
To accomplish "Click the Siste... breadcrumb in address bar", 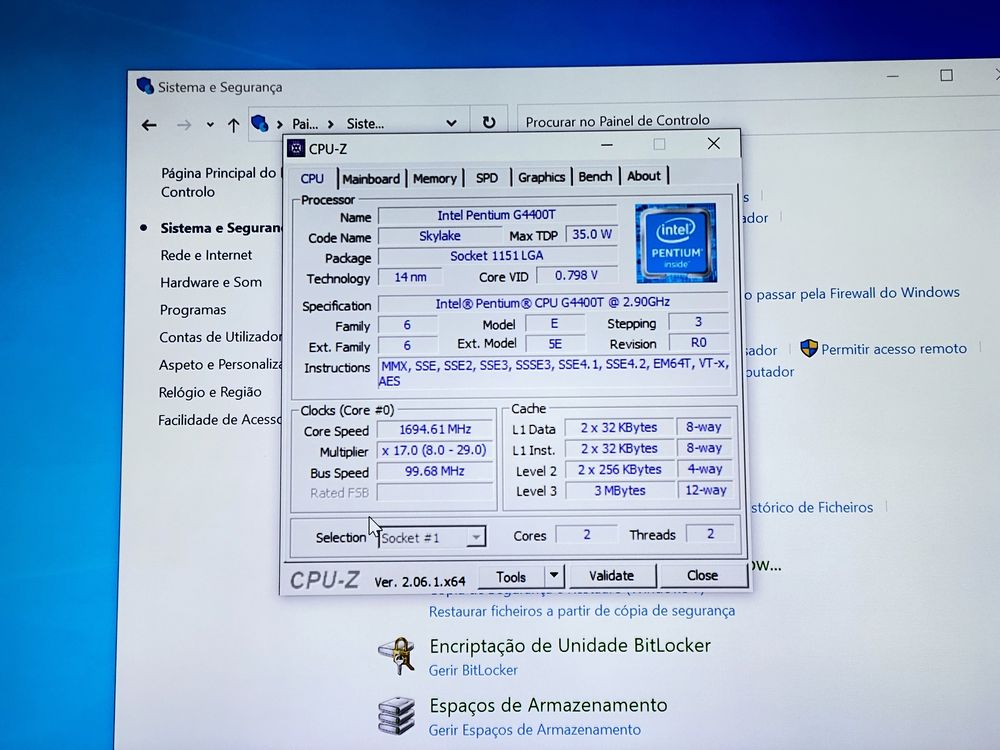I will 365,124.
